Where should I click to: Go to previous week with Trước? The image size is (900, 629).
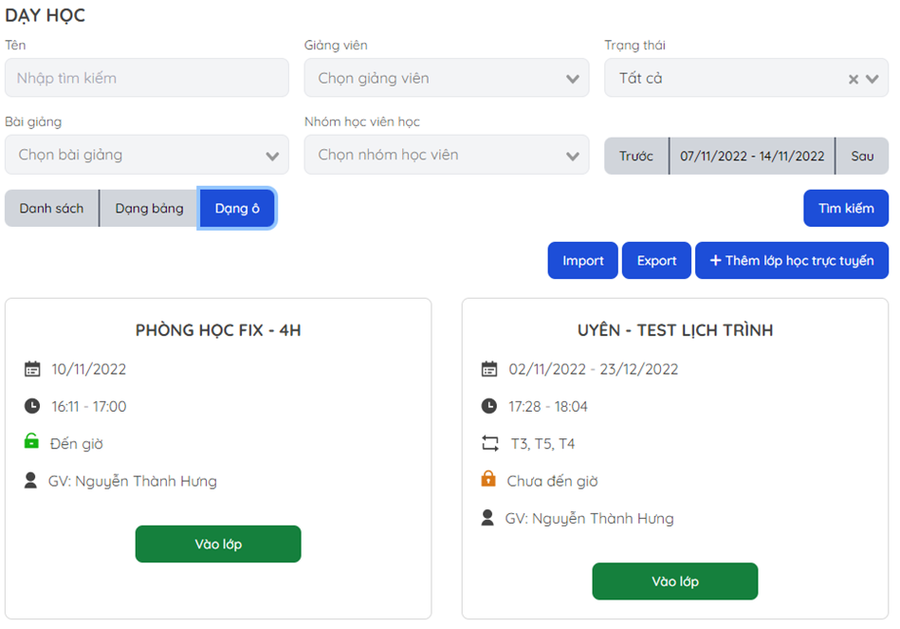tap(636, 156)
